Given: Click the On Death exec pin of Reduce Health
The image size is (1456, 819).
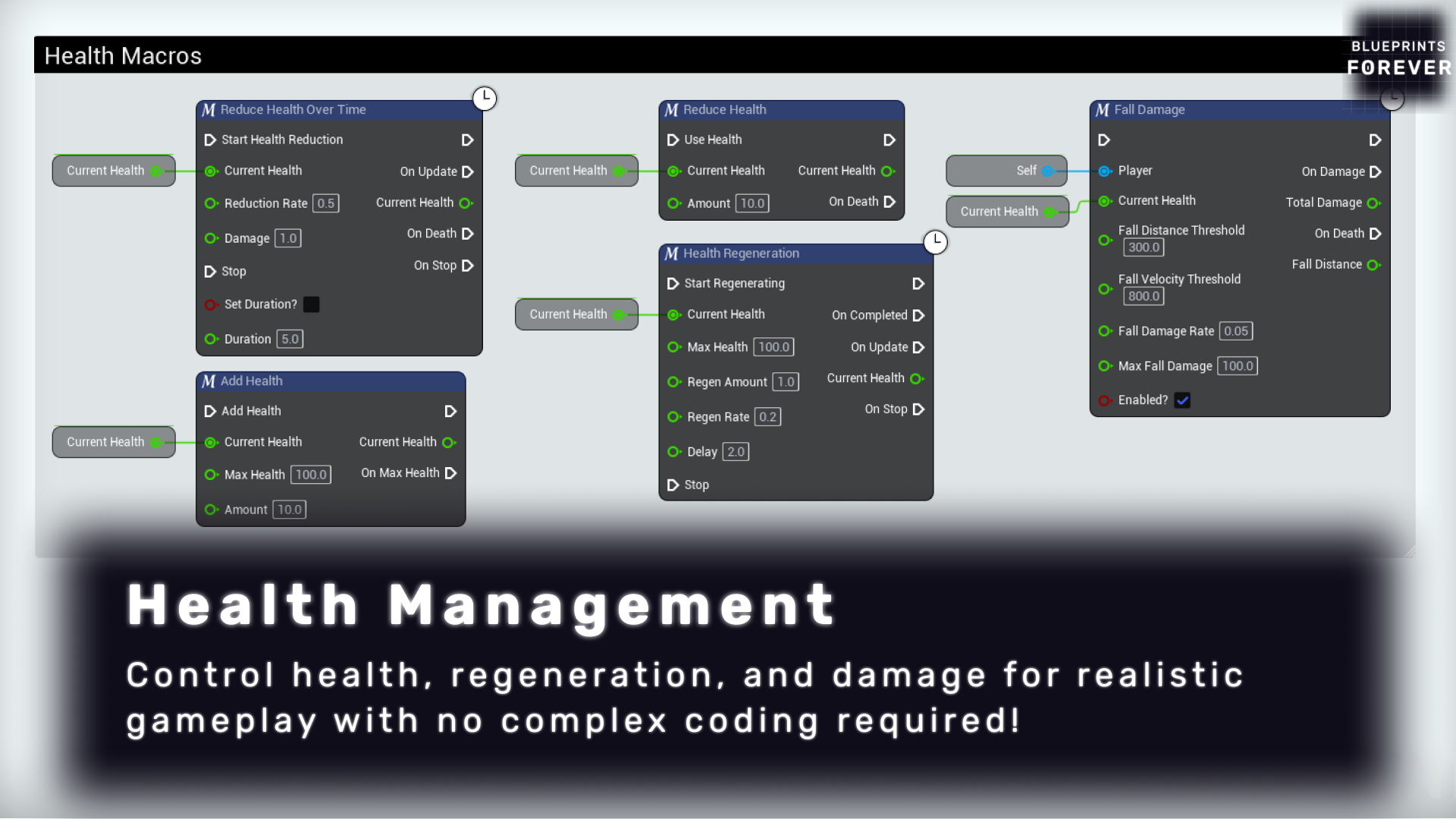Looking at the screenshot, I should pos(890,202).
